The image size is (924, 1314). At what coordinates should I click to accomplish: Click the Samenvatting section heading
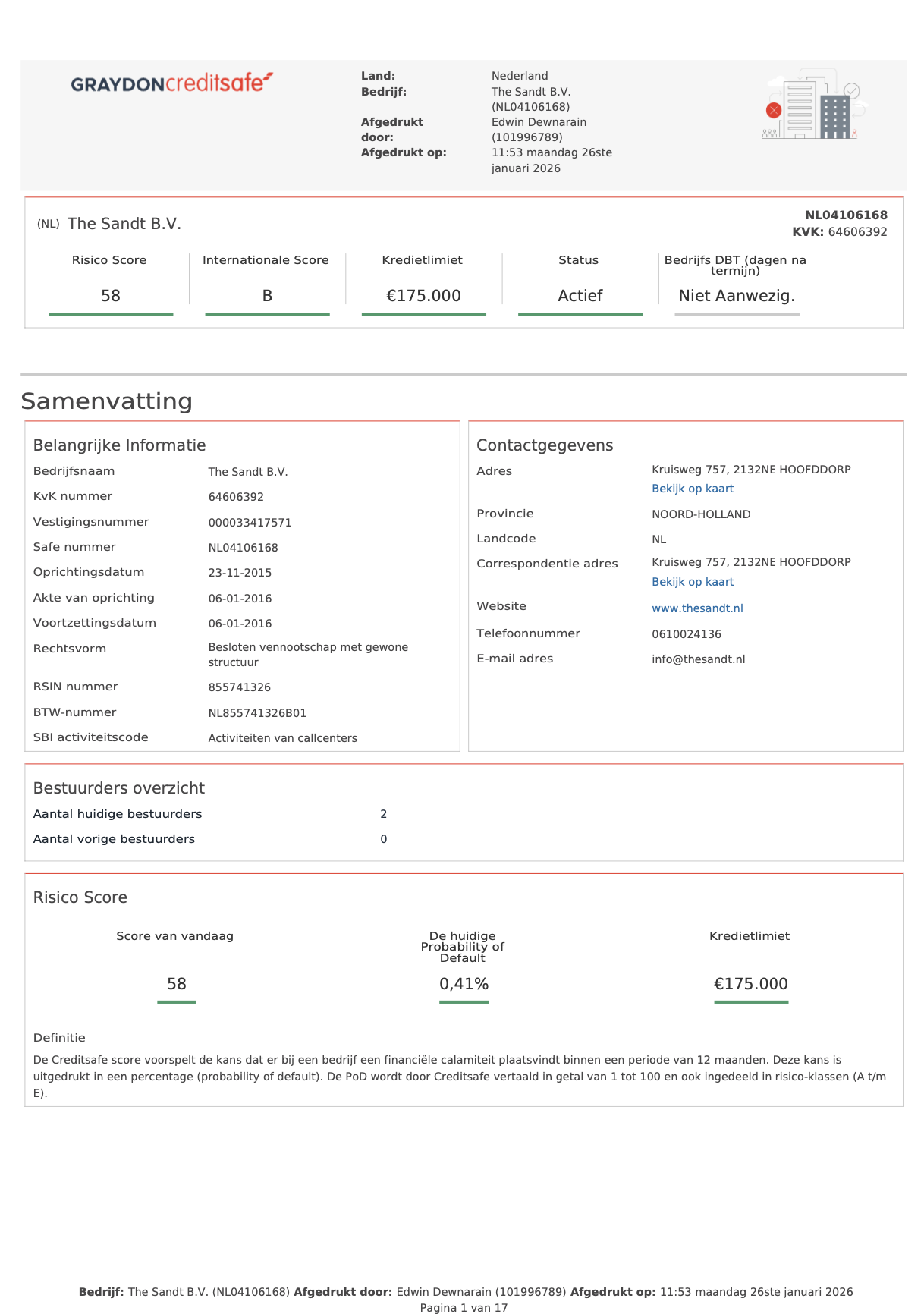(x=106, y=401)
